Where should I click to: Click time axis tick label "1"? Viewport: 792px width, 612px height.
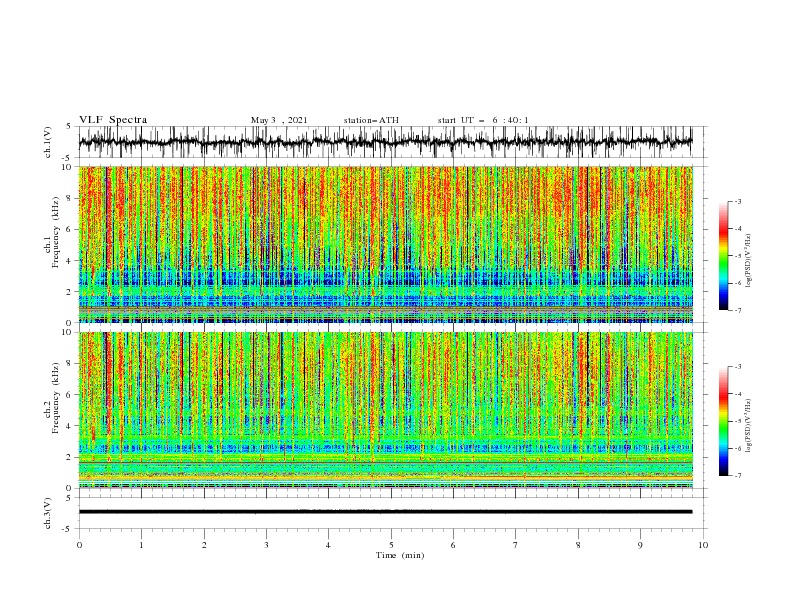point(141,545)
